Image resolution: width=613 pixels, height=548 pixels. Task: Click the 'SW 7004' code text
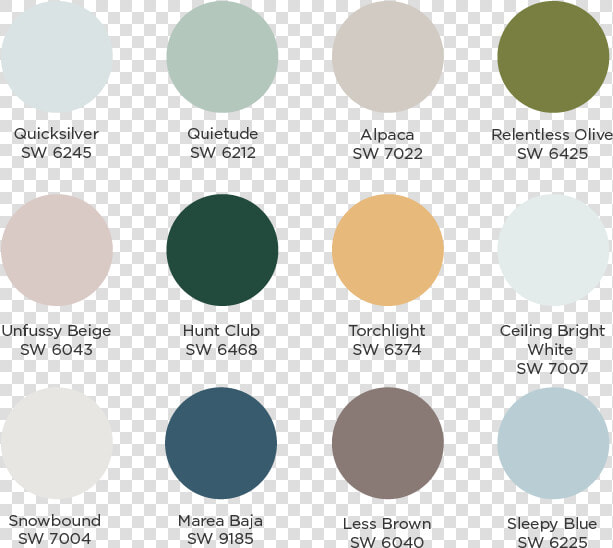(54, 539)
